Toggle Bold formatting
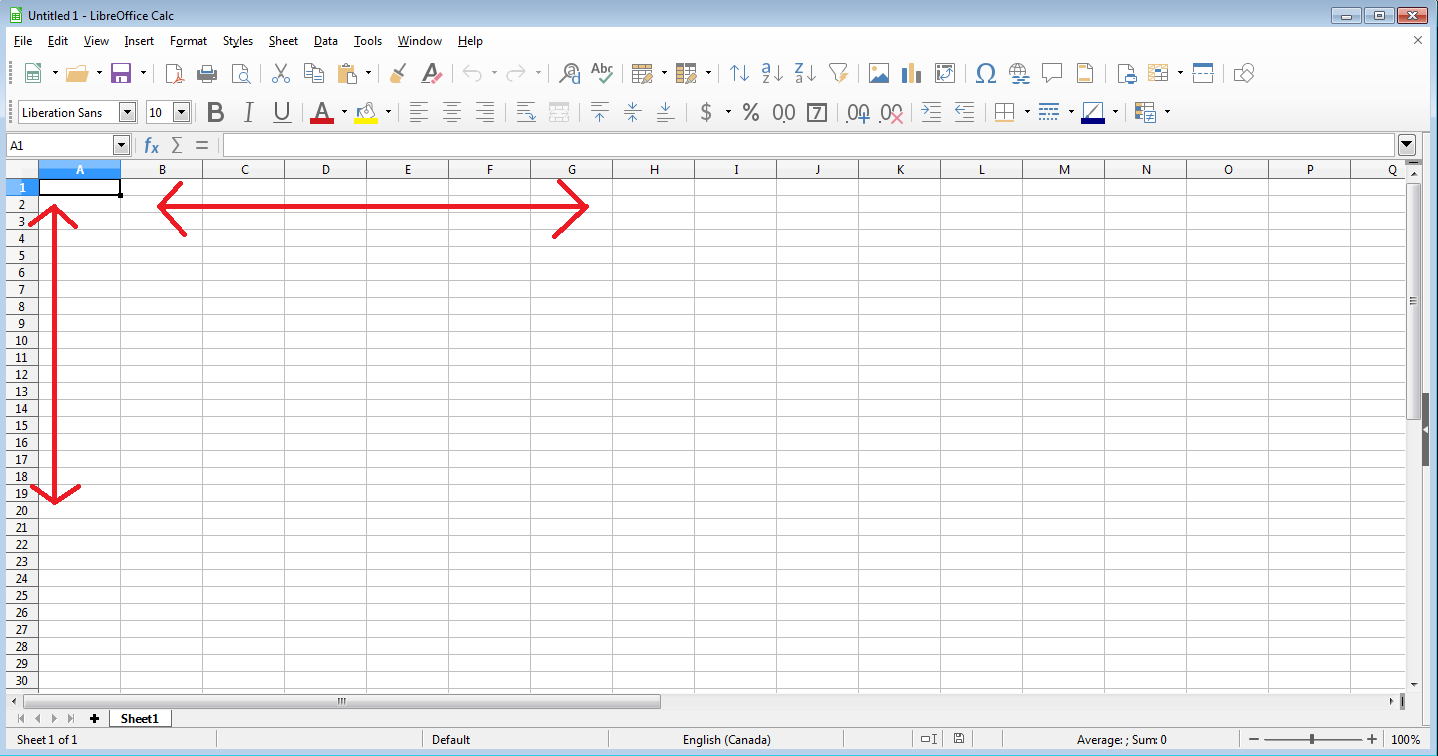Screen dimensions: 1438x756 point(215,112)
